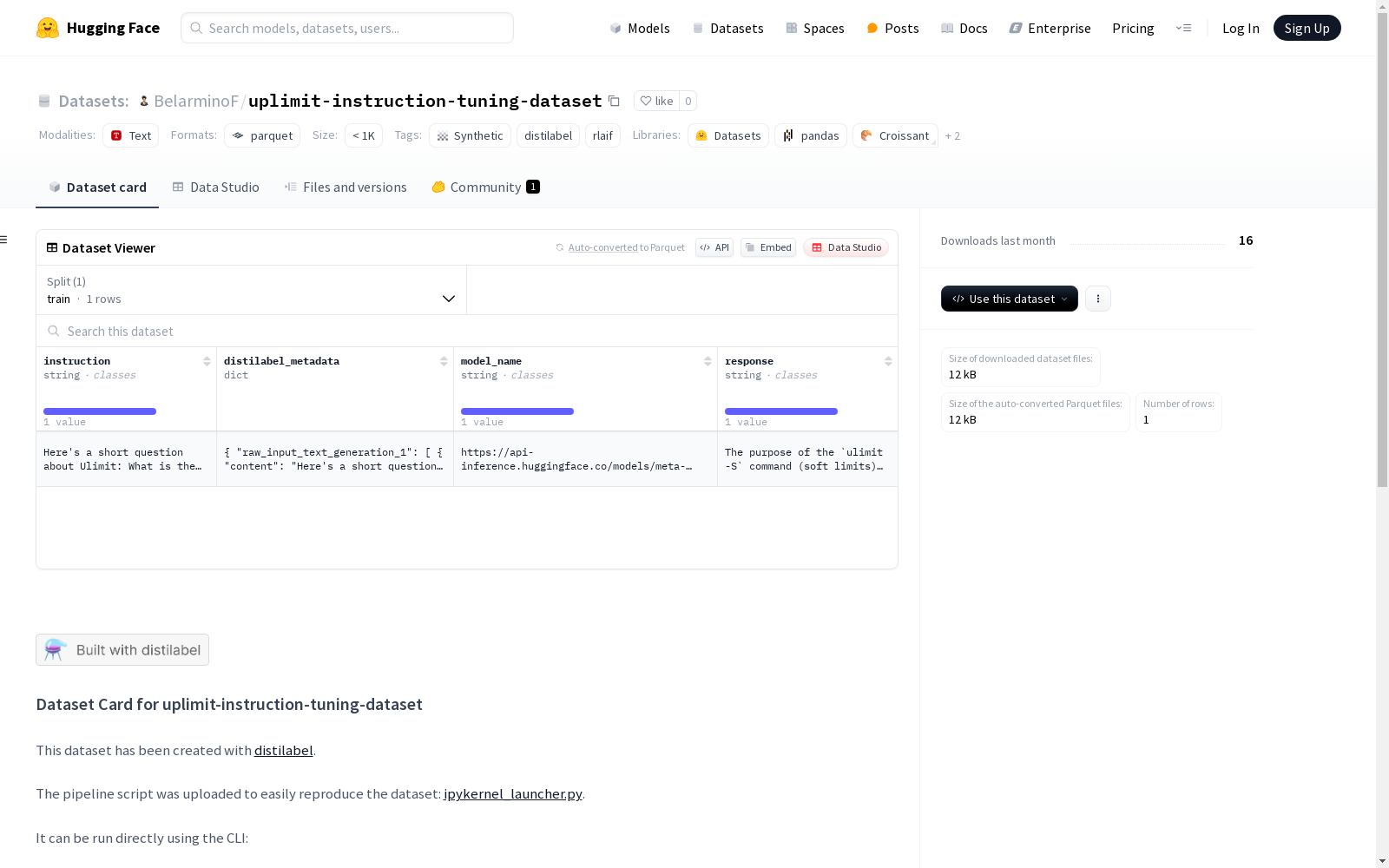Click the Text modality tag

[x=131, y=135]
